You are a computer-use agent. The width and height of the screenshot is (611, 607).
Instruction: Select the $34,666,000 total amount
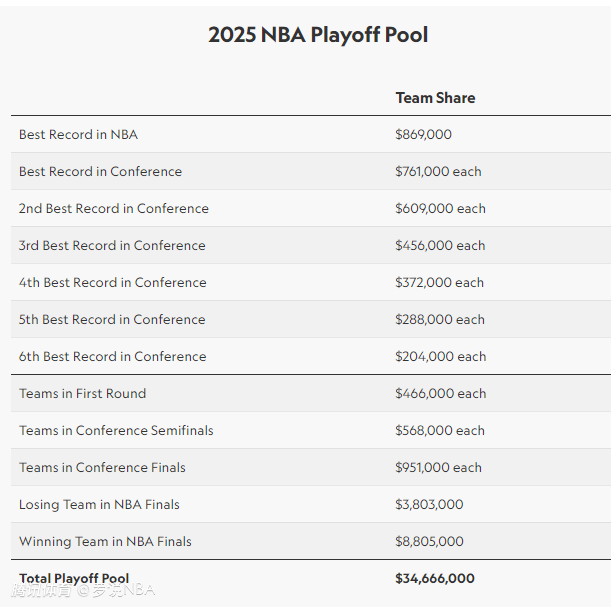click(435, 579)
